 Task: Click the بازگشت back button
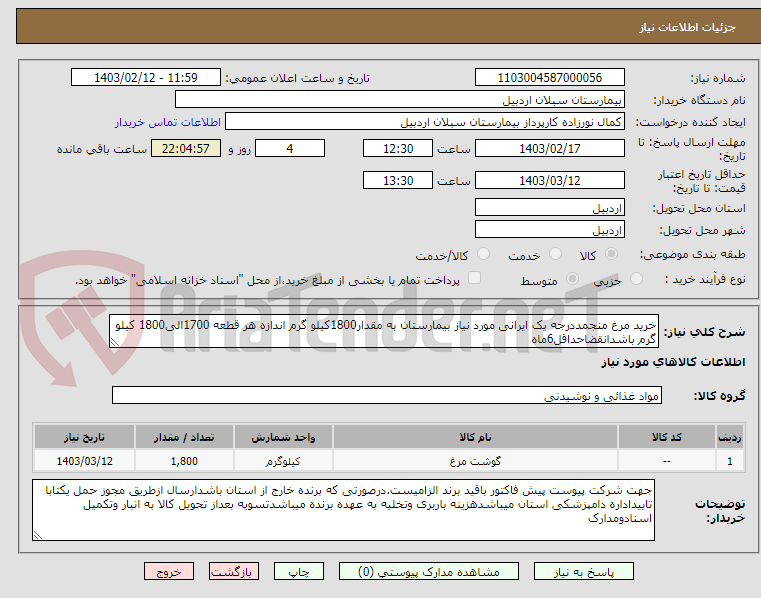coord(233,571)
